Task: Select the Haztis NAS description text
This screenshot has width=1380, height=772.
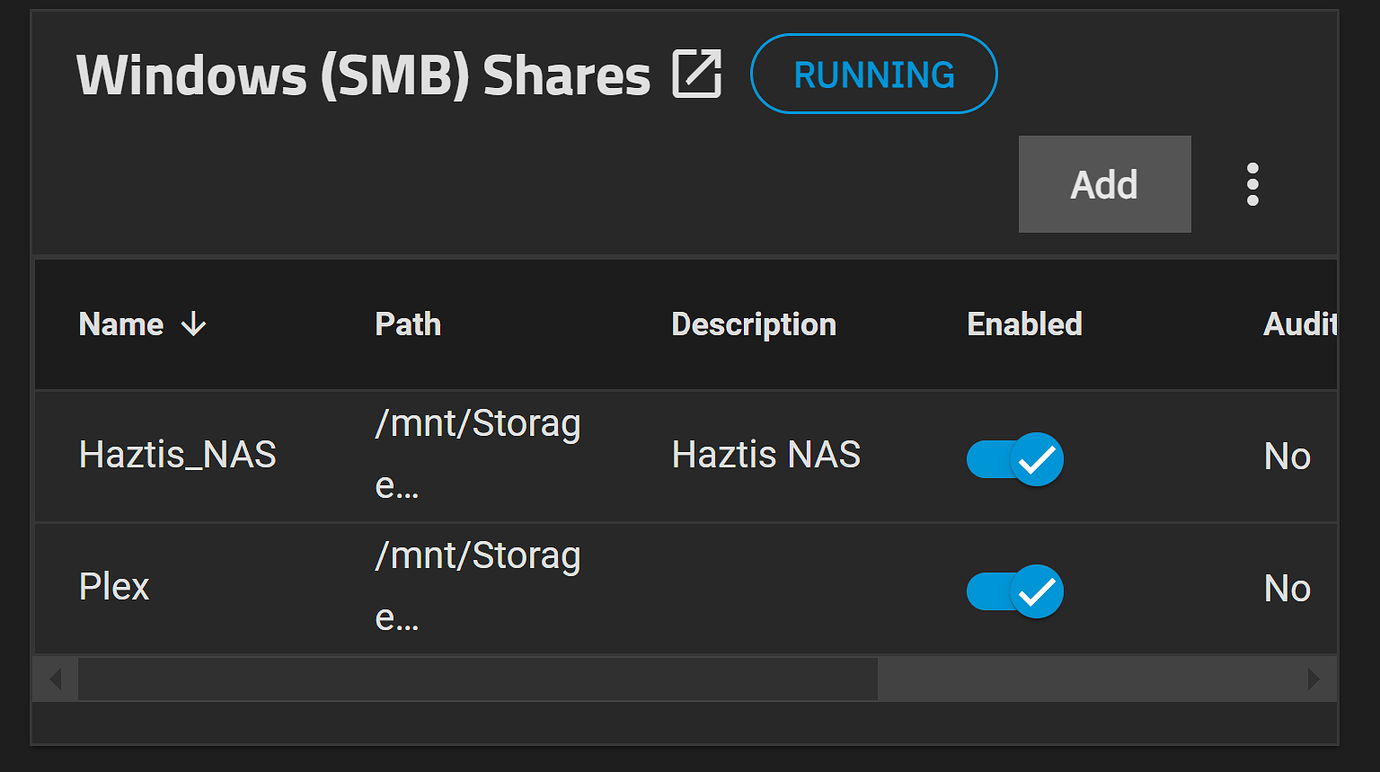Action: (x=766, y=455)
